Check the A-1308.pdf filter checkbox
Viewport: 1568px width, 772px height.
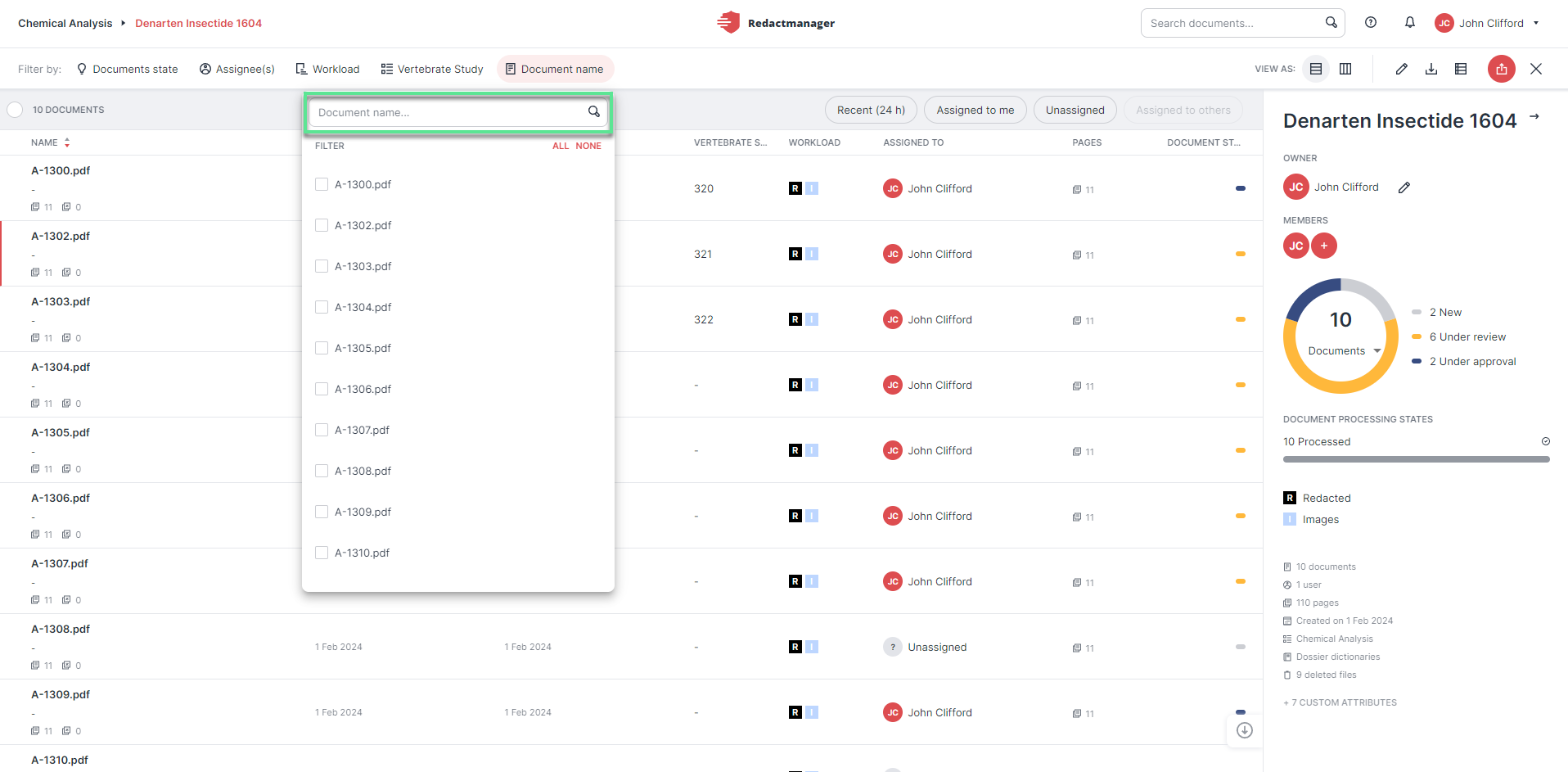(322, 471)
